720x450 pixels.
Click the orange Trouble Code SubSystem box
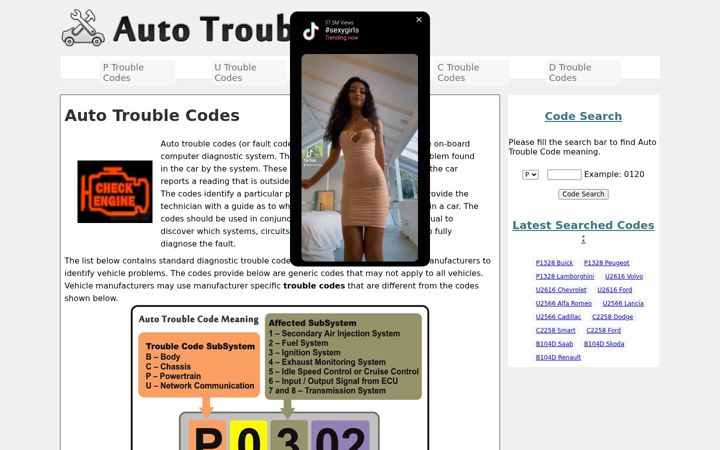tap(199, 365)
